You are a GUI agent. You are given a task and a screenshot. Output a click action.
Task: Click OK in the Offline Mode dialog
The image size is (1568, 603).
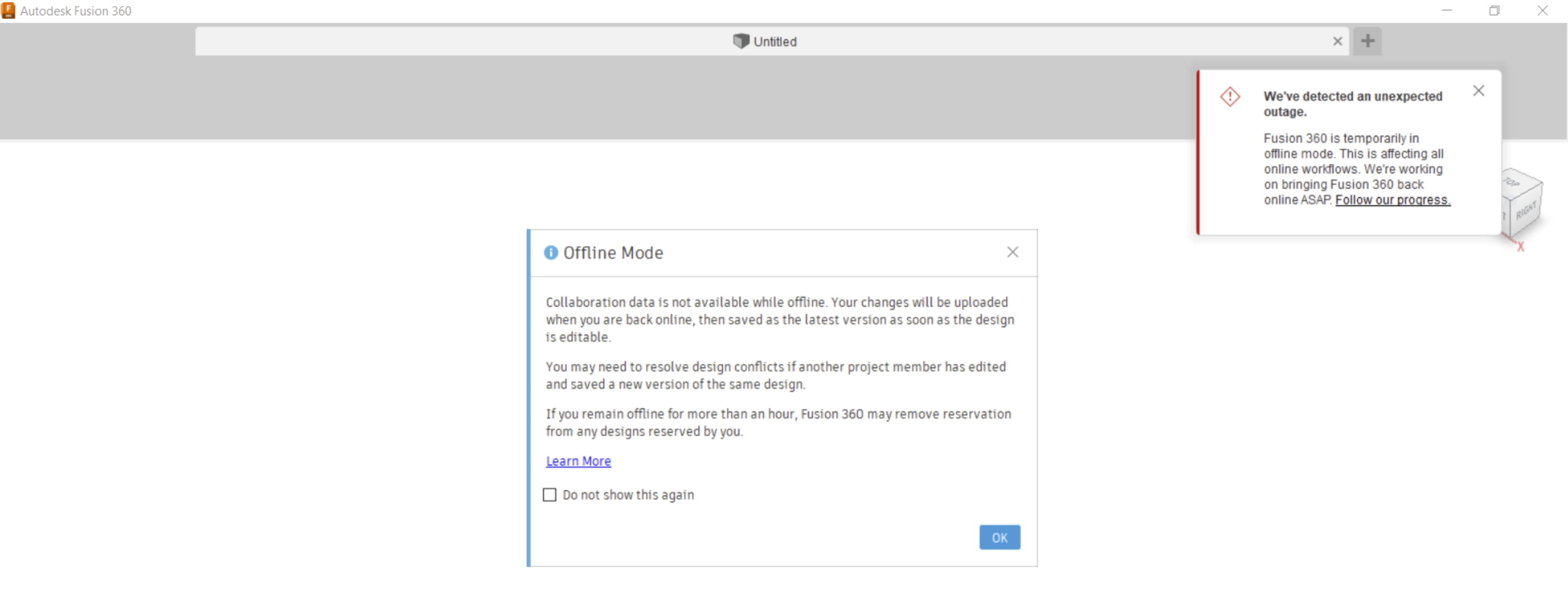(x=999, y=537)
